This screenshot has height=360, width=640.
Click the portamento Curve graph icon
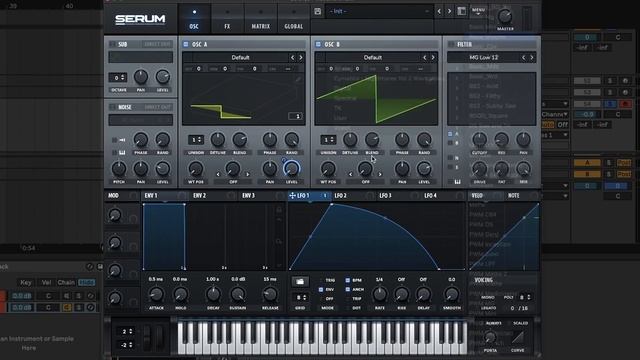[x=518, y=337]
